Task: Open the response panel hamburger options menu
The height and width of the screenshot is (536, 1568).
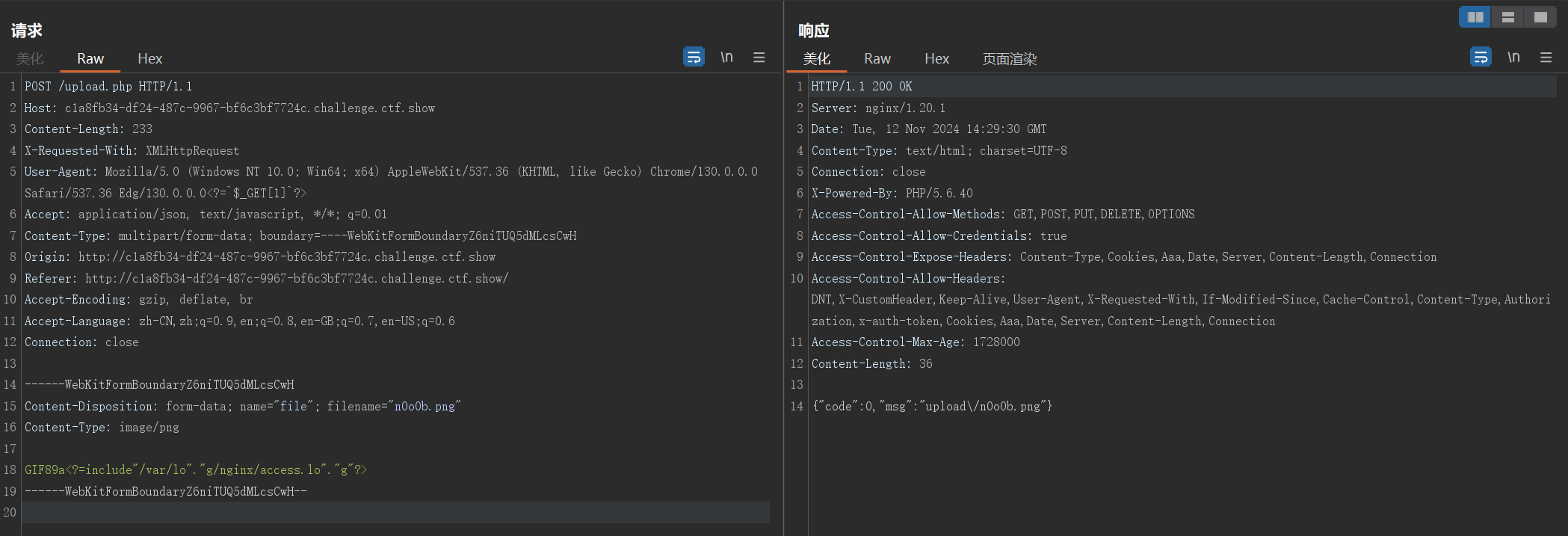Action: pos(1546,57)
